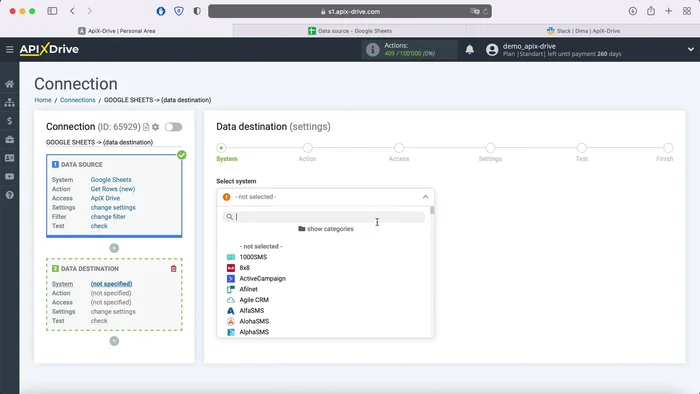Go to the Access step in wizard
700x394 pixels.
tap(399, 148)
